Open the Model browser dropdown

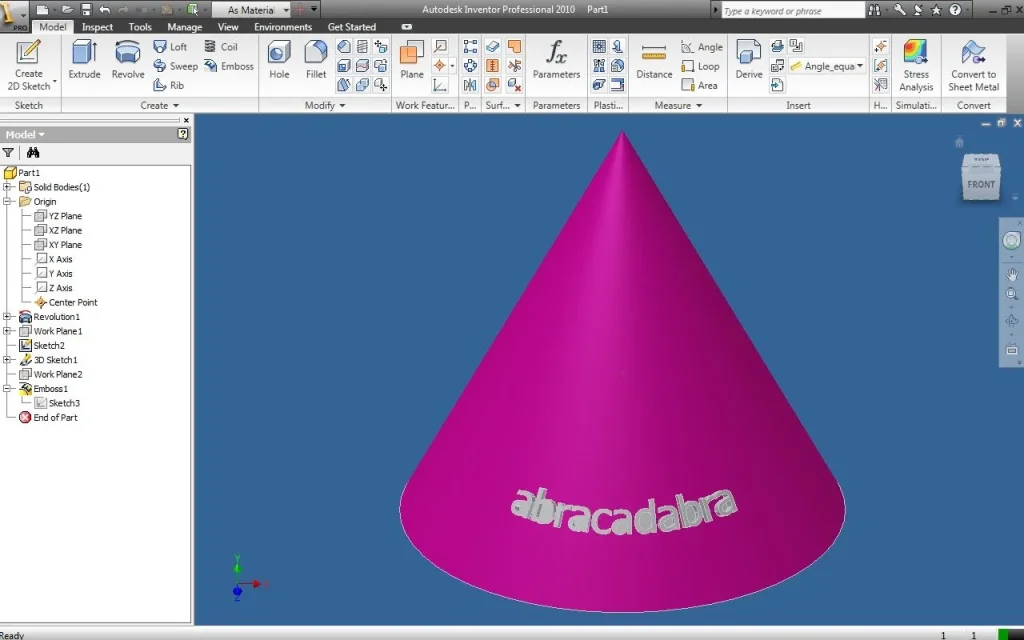(x=25, y=135)
